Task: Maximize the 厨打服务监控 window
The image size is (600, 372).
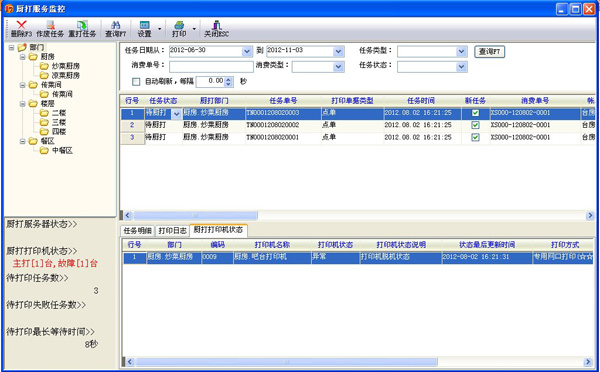Action: click(x=575, y=9)
